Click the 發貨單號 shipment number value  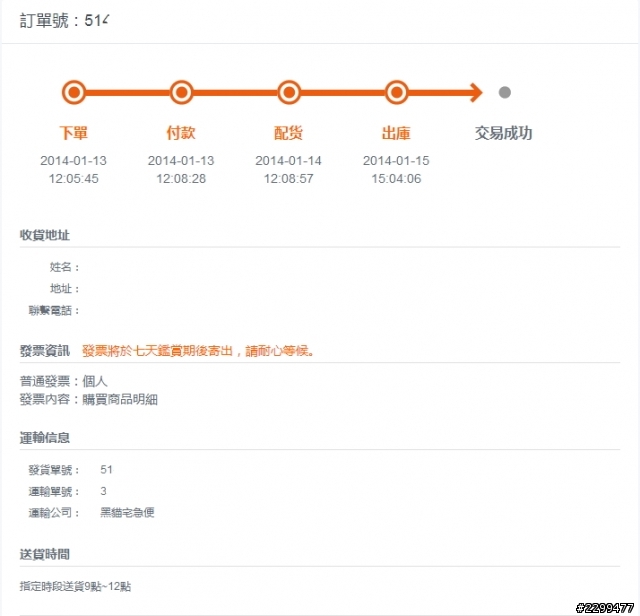pyautogui.click(x=107, y=469)
